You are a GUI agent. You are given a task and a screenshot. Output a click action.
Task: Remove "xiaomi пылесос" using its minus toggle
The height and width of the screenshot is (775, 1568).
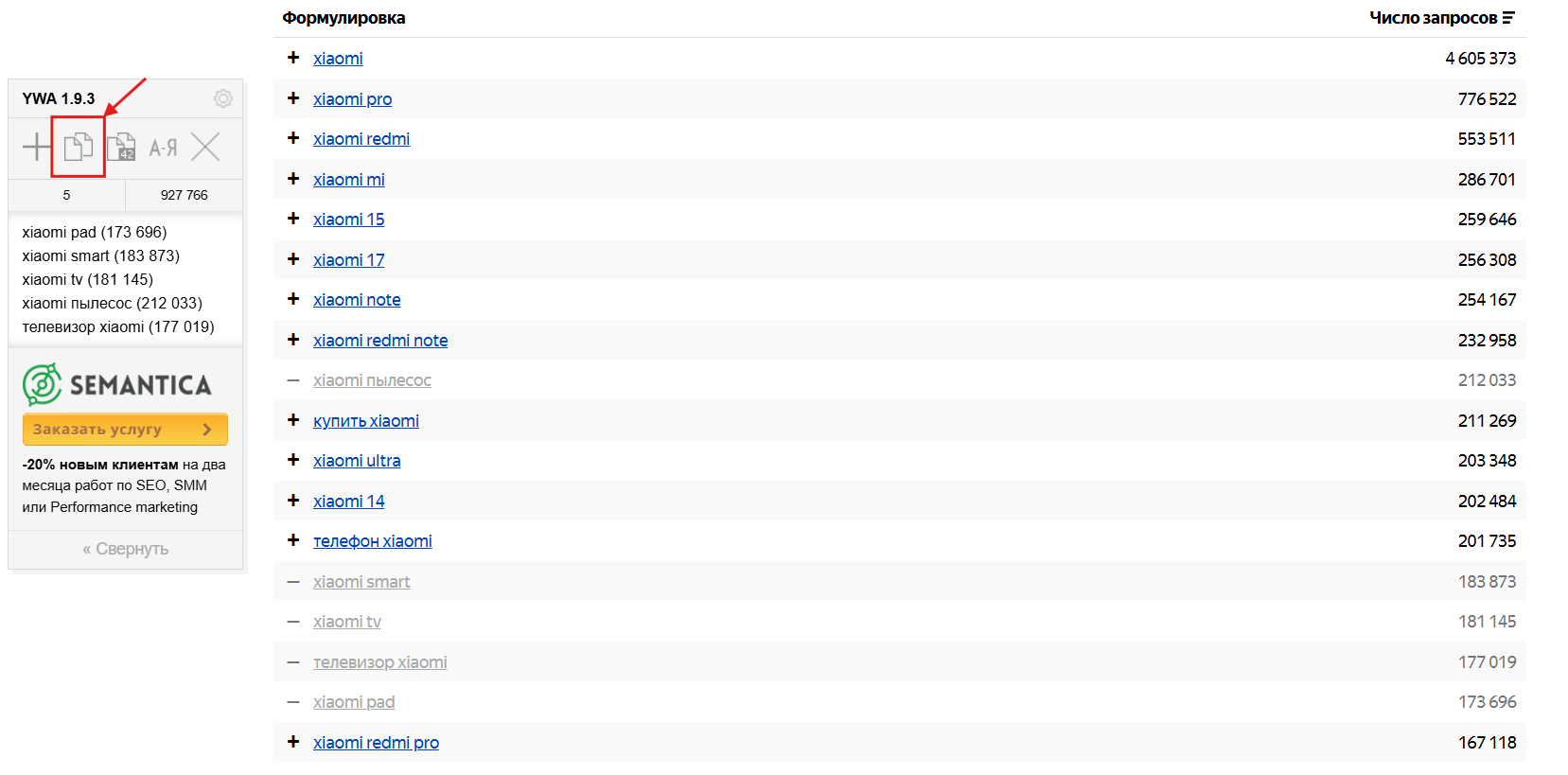pos(293,380)
